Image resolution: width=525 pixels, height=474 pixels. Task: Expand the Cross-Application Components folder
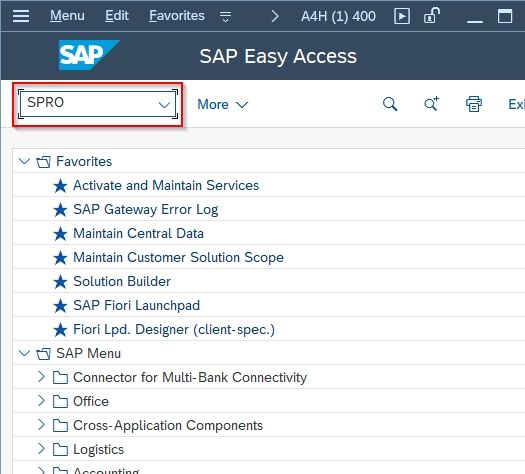(x=41, y=425)
